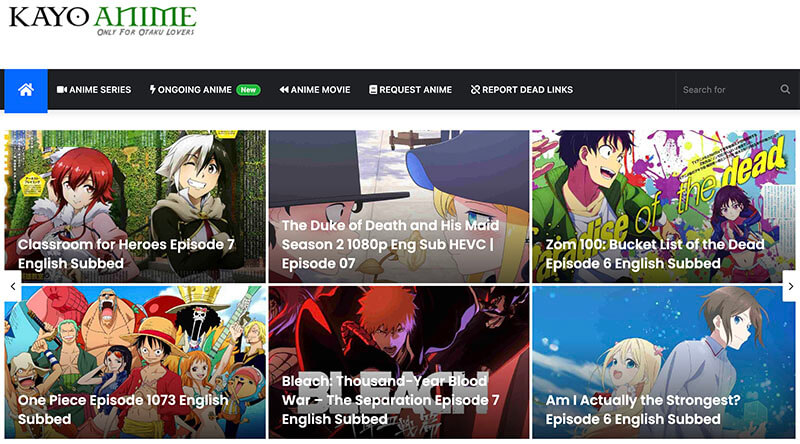This screenshot has height=444, width=800.
Task: Click the search magnifier icon
Action: [785, 89]
